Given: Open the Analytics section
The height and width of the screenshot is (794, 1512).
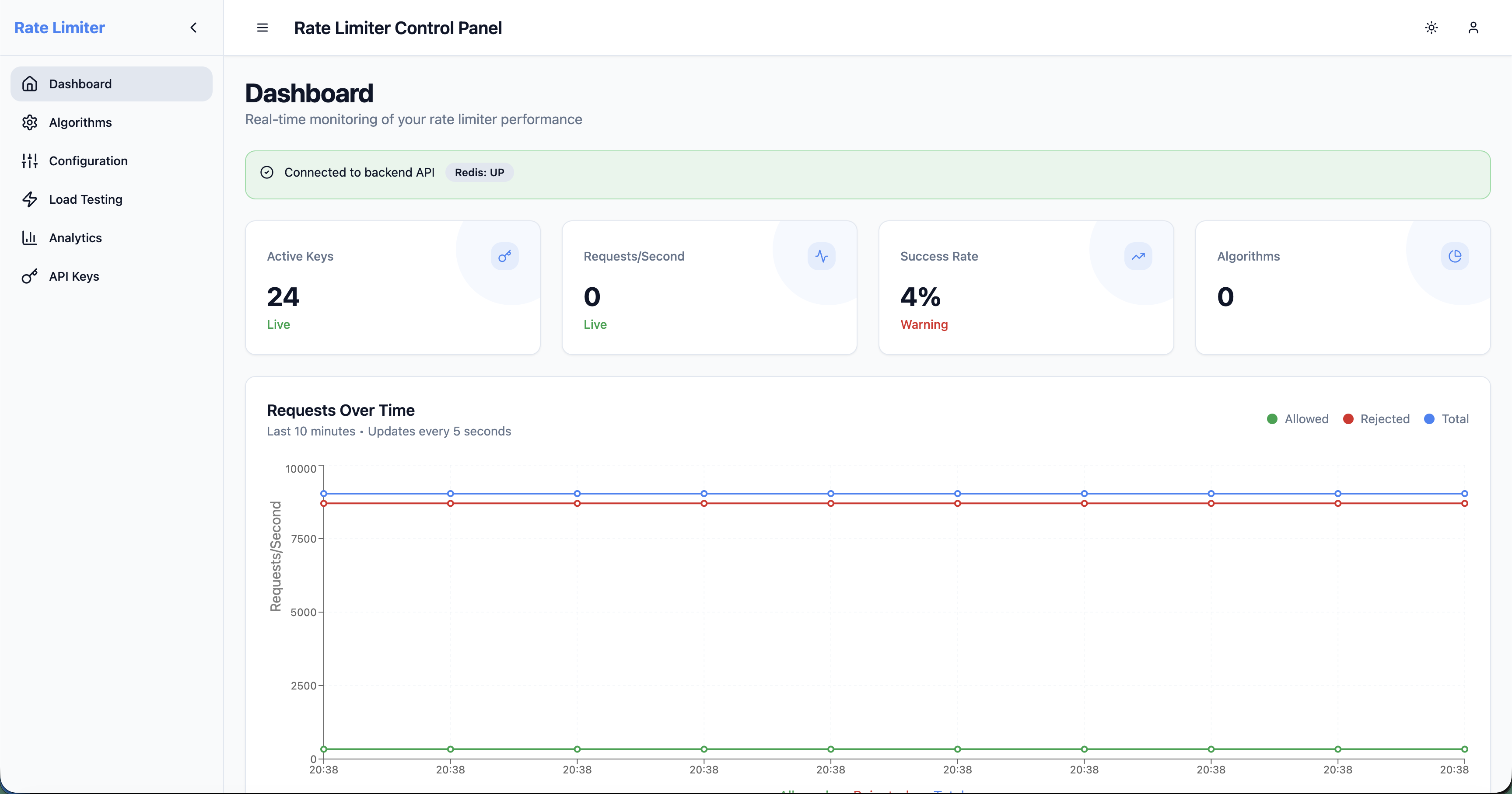Looking at the screenshot, I should [112, 237].
